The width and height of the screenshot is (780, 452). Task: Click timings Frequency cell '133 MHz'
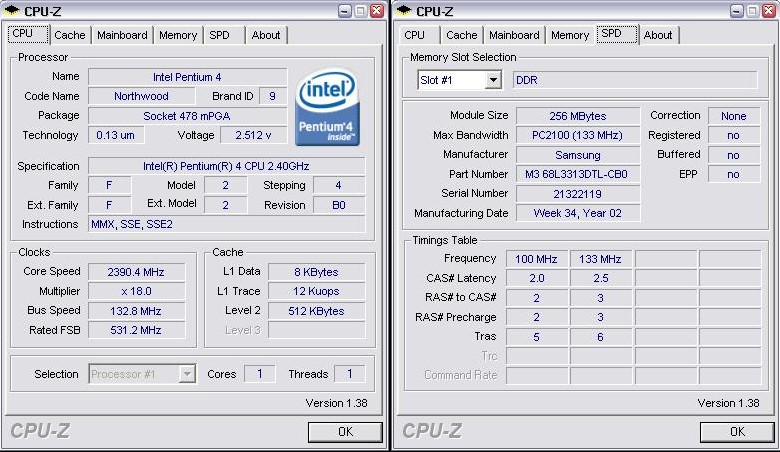(600, 259)
